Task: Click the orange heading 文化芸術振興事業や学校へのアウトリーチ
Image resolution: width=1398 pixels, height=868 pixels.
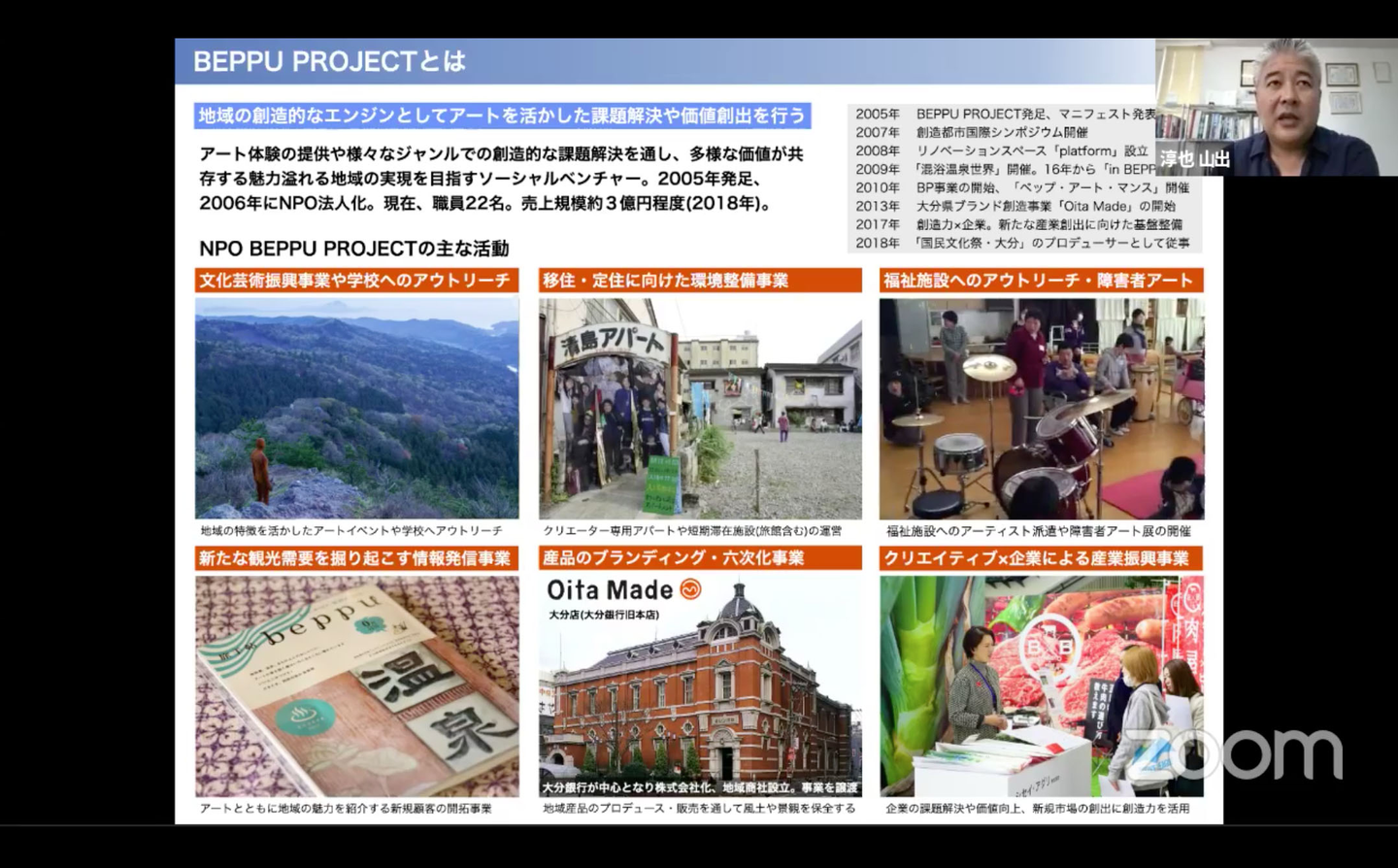Action: tap(356, 281)
